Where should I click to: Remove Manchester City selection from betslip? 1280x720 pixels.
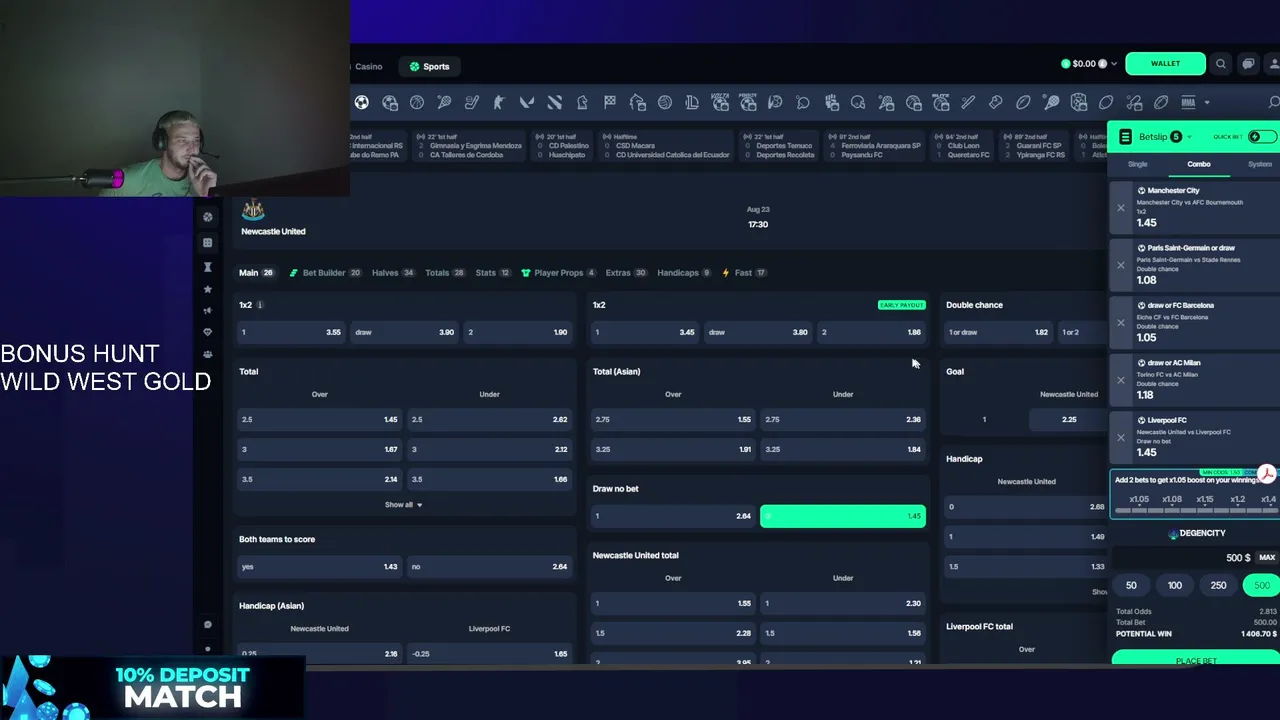click(1121, 208)
